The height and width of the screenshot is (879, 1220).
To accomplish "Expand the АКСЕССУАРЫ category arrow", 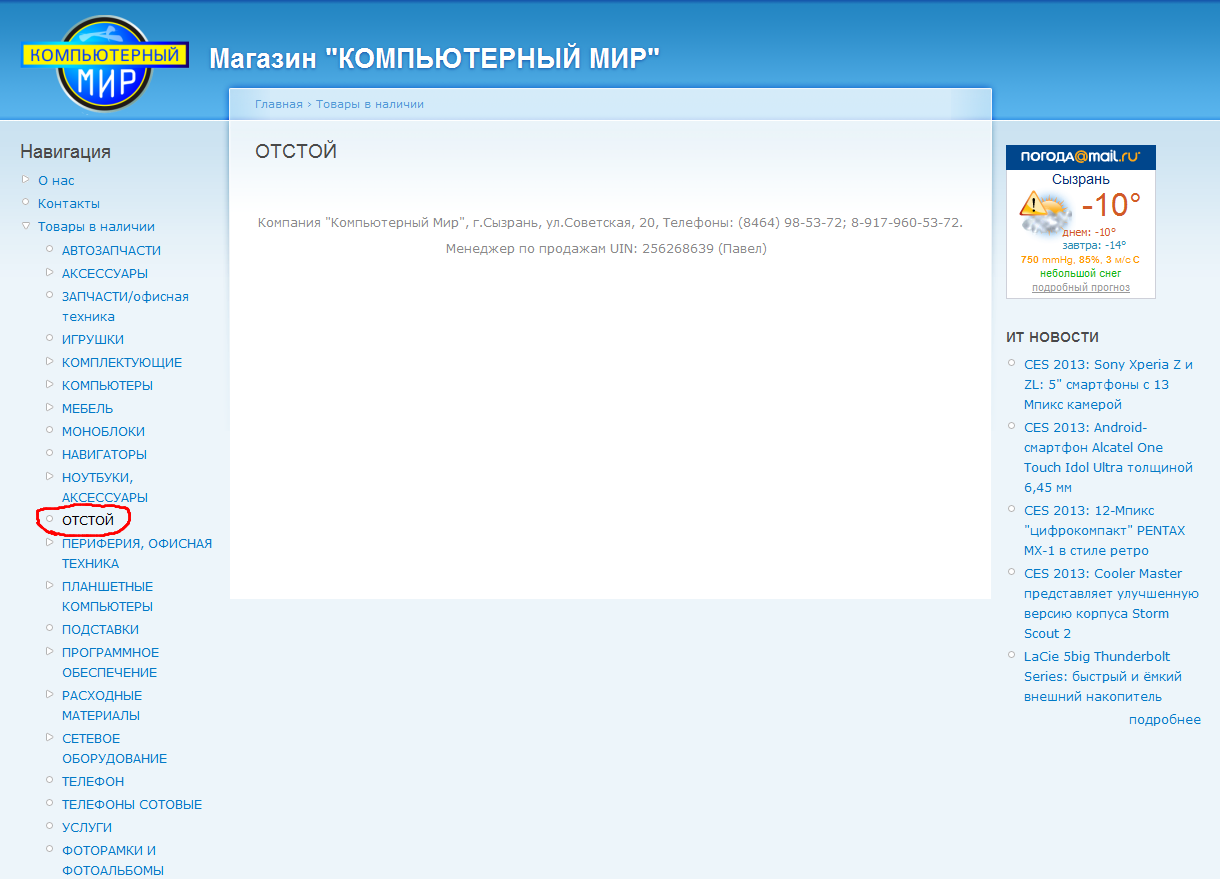I will coord(50,272).
